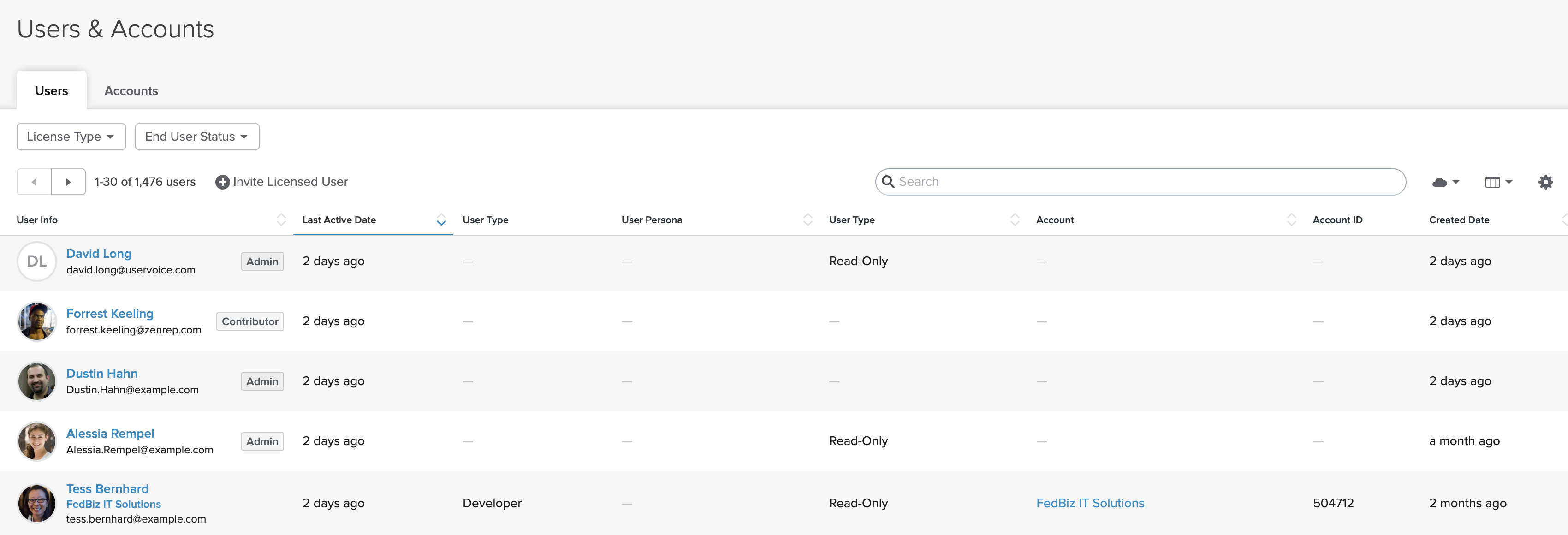Sort by the User Persona column arrows
The image size is (1568, 535).
pyautogui.click(x=807, y=220)
